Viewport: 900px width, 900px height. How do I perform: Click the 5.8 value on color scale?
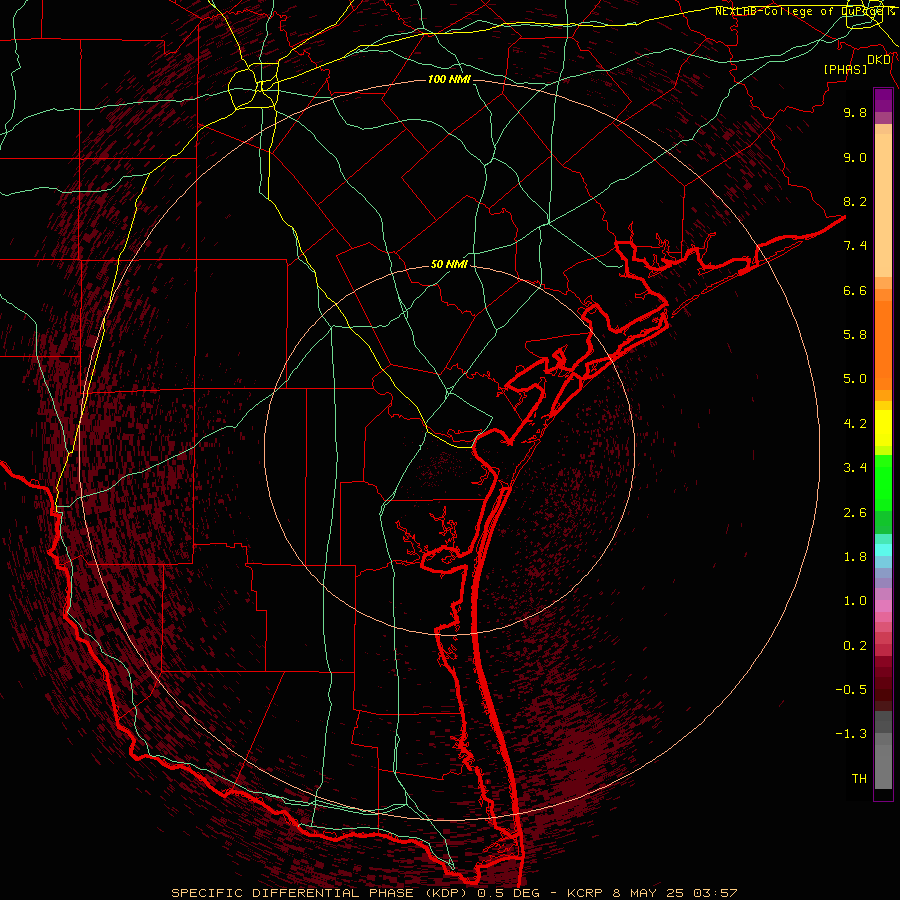(855, 335)
